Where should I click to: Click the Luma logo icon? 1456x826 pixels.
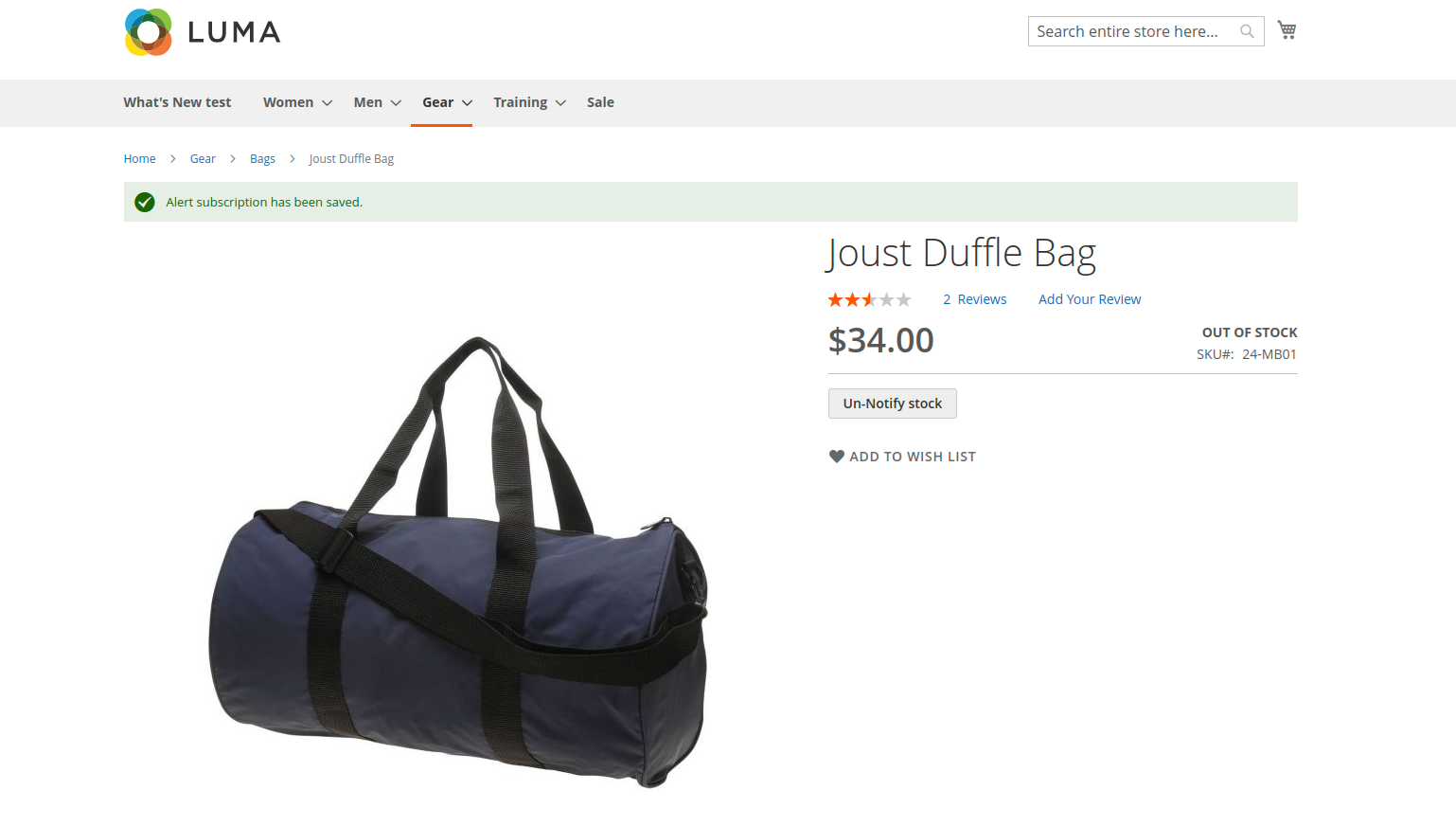click(x=149, y=32)
